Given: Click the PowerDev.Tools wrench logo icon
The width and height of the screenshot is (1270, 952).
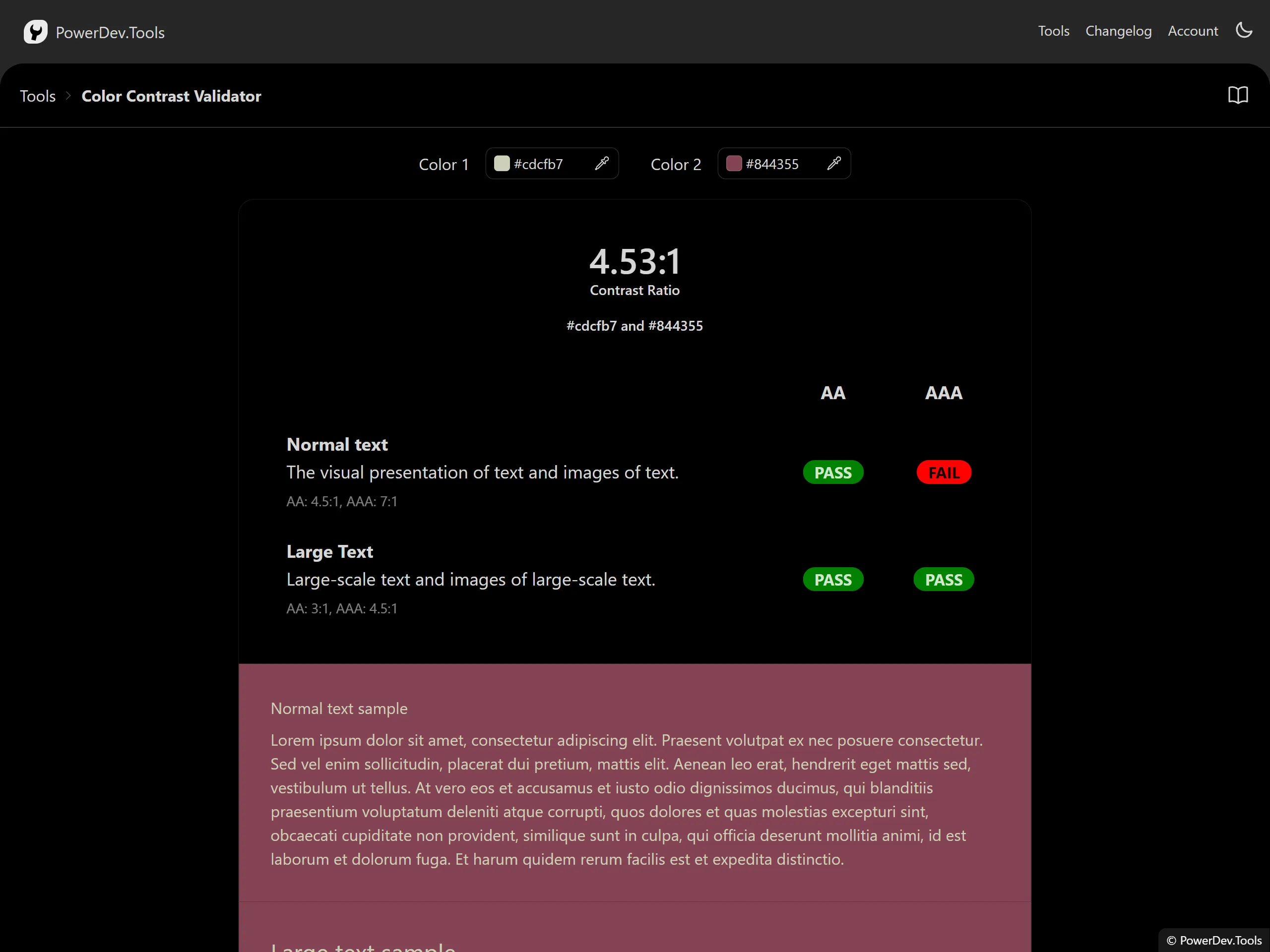Looking at the screenshot, I should tap(35, 32).
